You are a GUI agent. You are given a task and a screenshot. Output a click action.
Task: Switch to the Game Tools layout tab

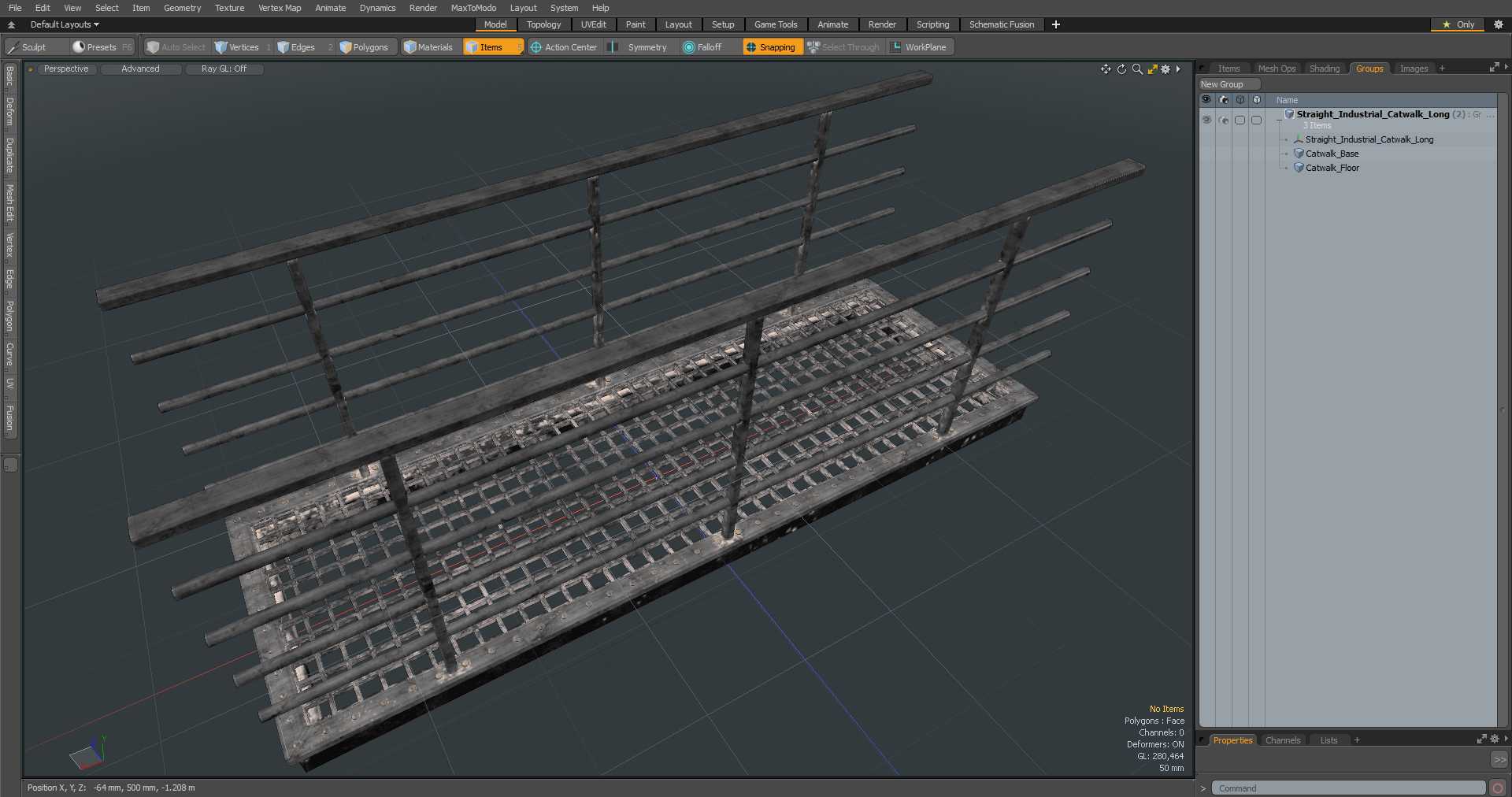[x=776, y=24]
